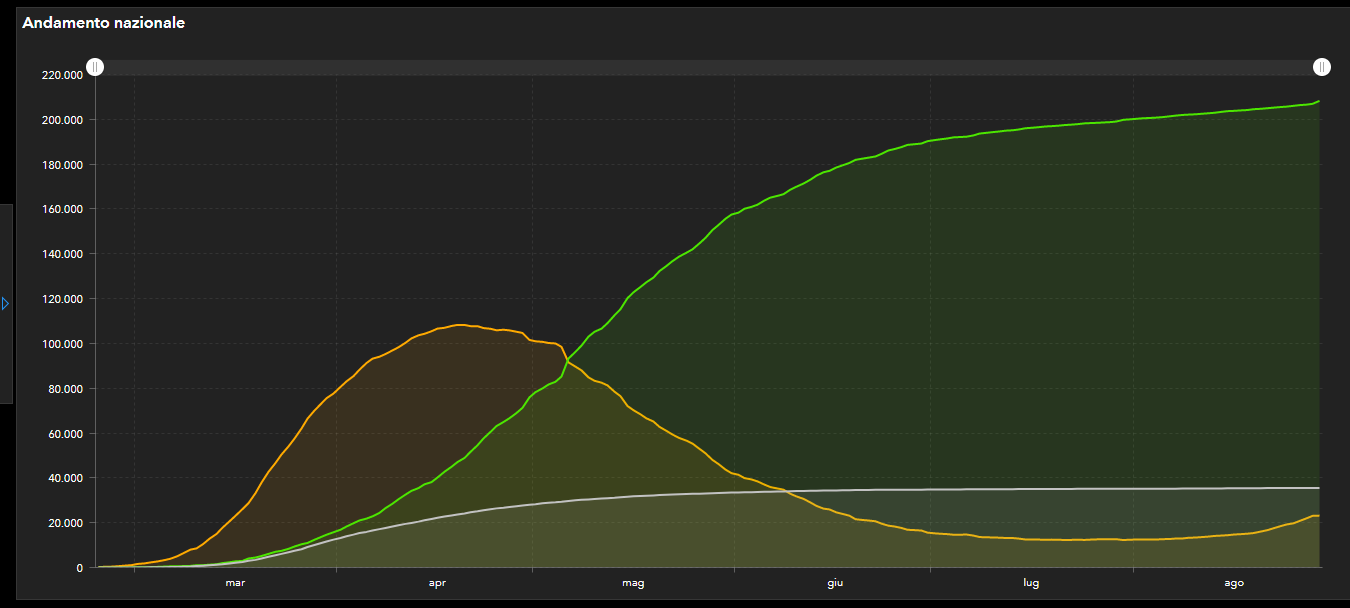Click the peak of the orange curve
This screenshot has height=608, width=1350.
[x=459, y=325]
